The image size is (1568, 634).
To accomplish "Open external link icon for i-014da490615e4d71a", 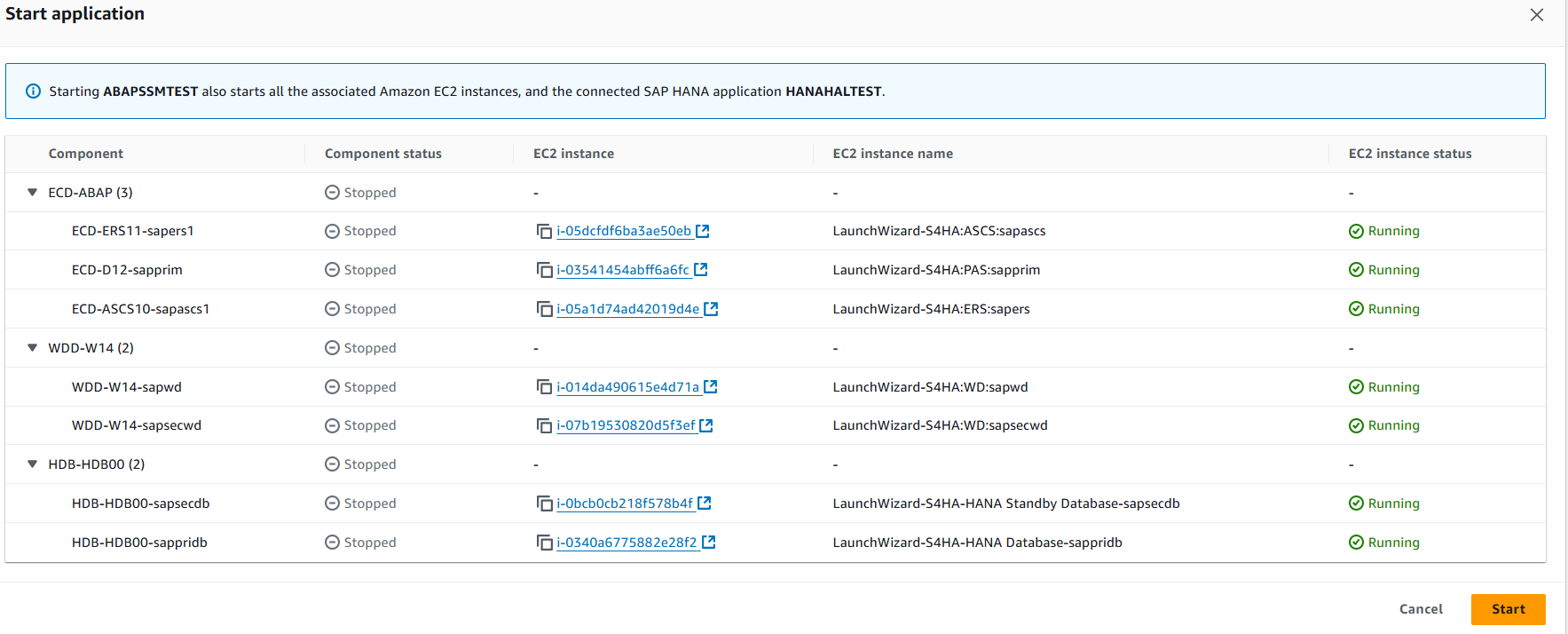I will (711, 386).
